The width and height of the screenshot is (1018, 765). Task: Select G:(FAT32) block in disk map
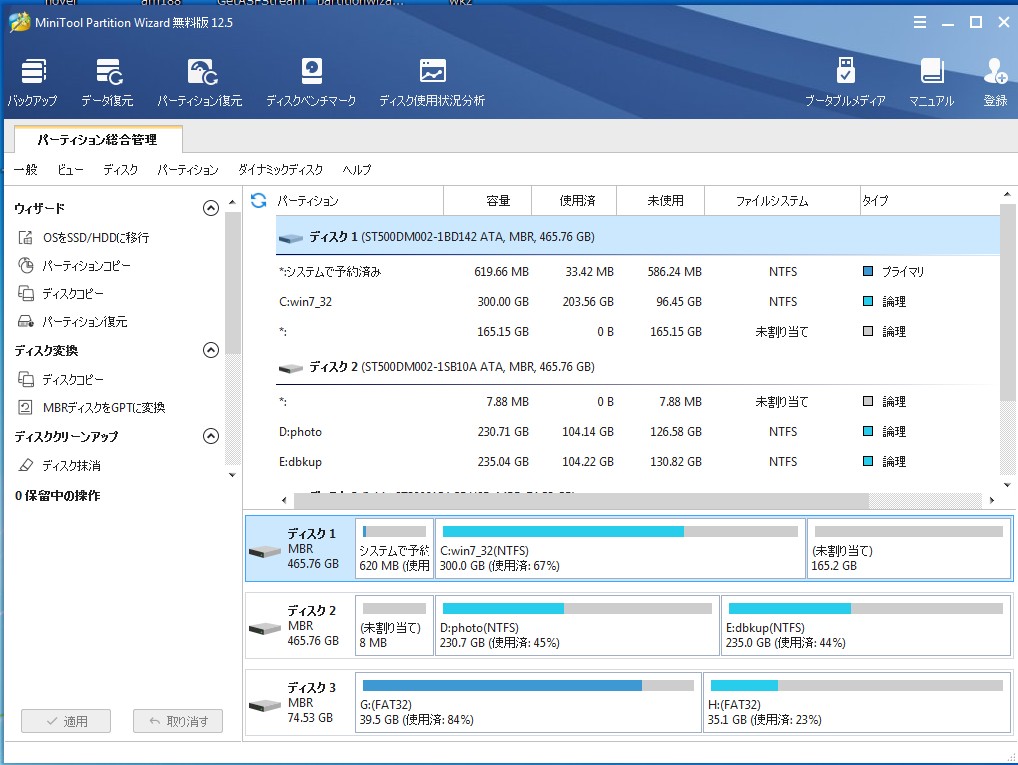pos(528,703)
